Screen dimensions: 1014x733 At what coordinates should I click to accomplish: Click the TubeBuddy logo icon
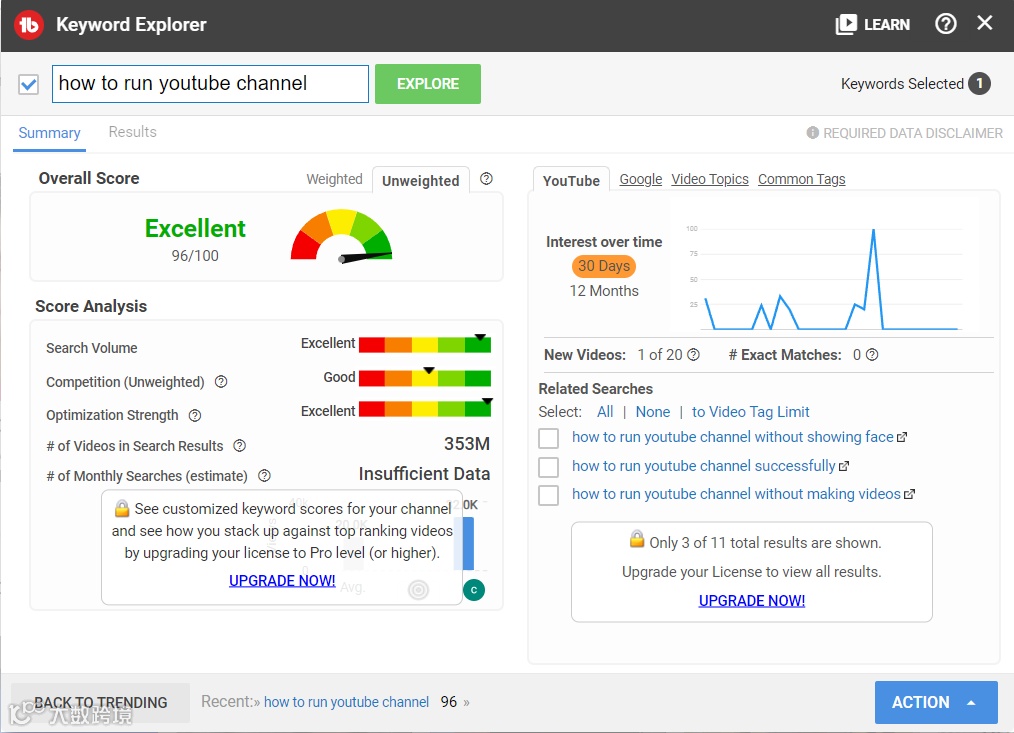[x=28, y=25]
